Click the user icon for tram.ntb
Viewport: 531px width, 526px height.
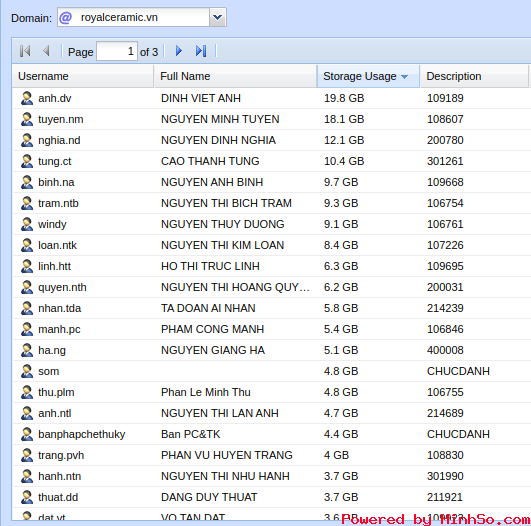(x=27, y=203)
